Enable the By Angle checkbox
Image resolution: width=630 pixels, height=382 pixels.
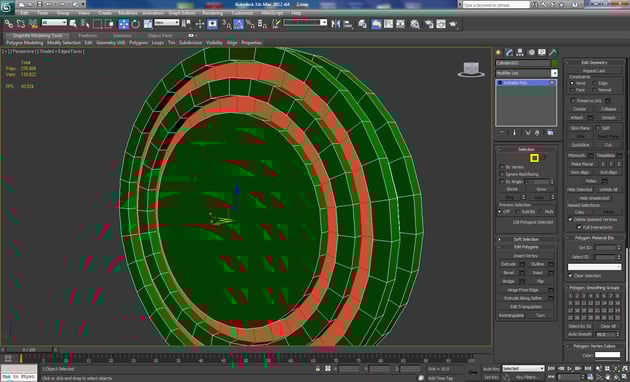tap(502, 182)
